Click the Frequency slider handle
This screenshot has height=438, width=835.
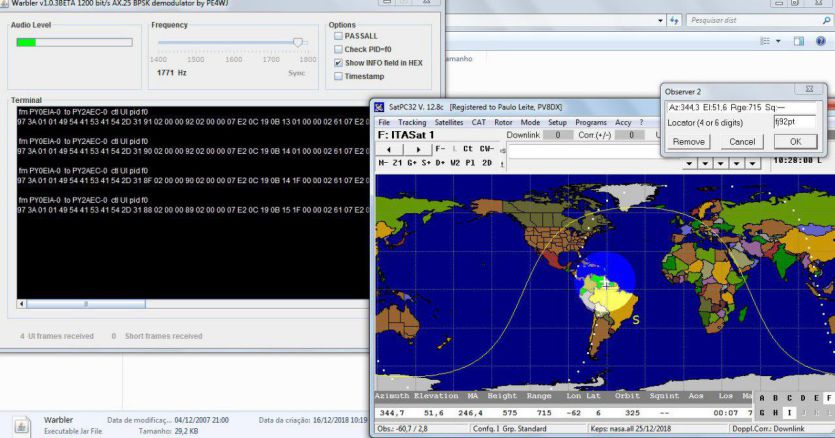pos(297,42)
